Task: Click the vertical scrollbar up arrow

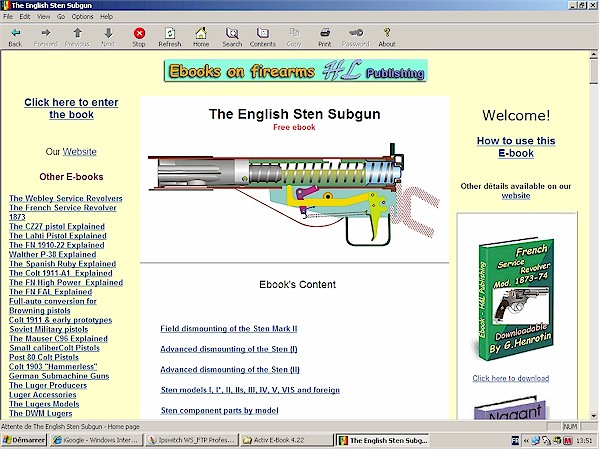Action: [593, 55]
